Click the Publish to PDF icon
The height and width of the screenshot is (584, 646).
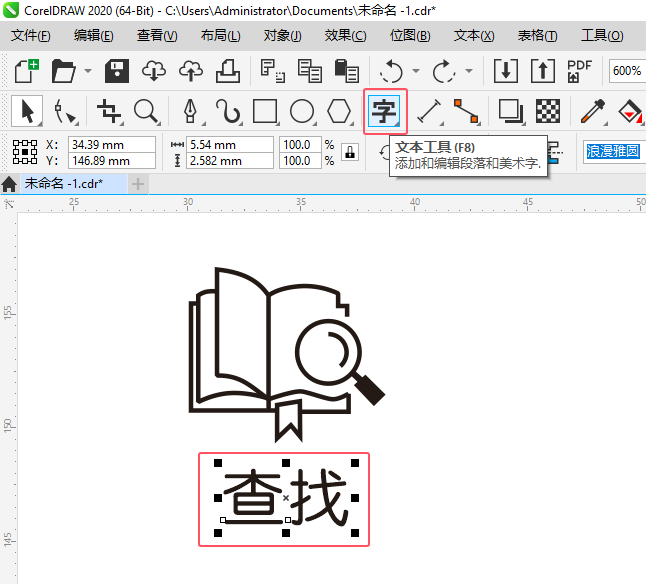pos(579,71)
